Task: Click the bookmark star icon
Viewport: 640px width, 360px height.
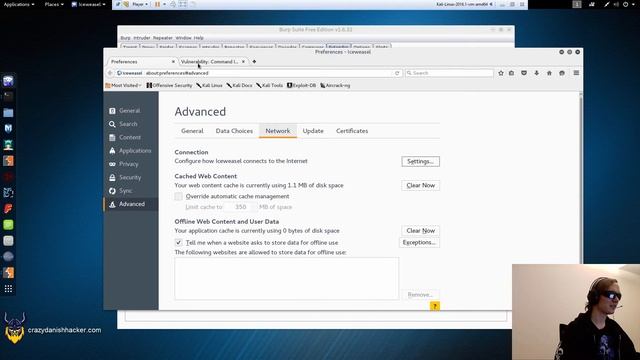Action: (x=501, y=73)
